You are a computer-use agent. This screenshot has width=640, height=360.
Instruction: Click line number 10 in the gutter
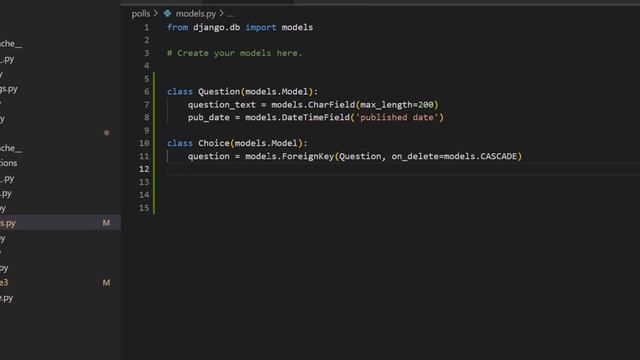[144, 143]
